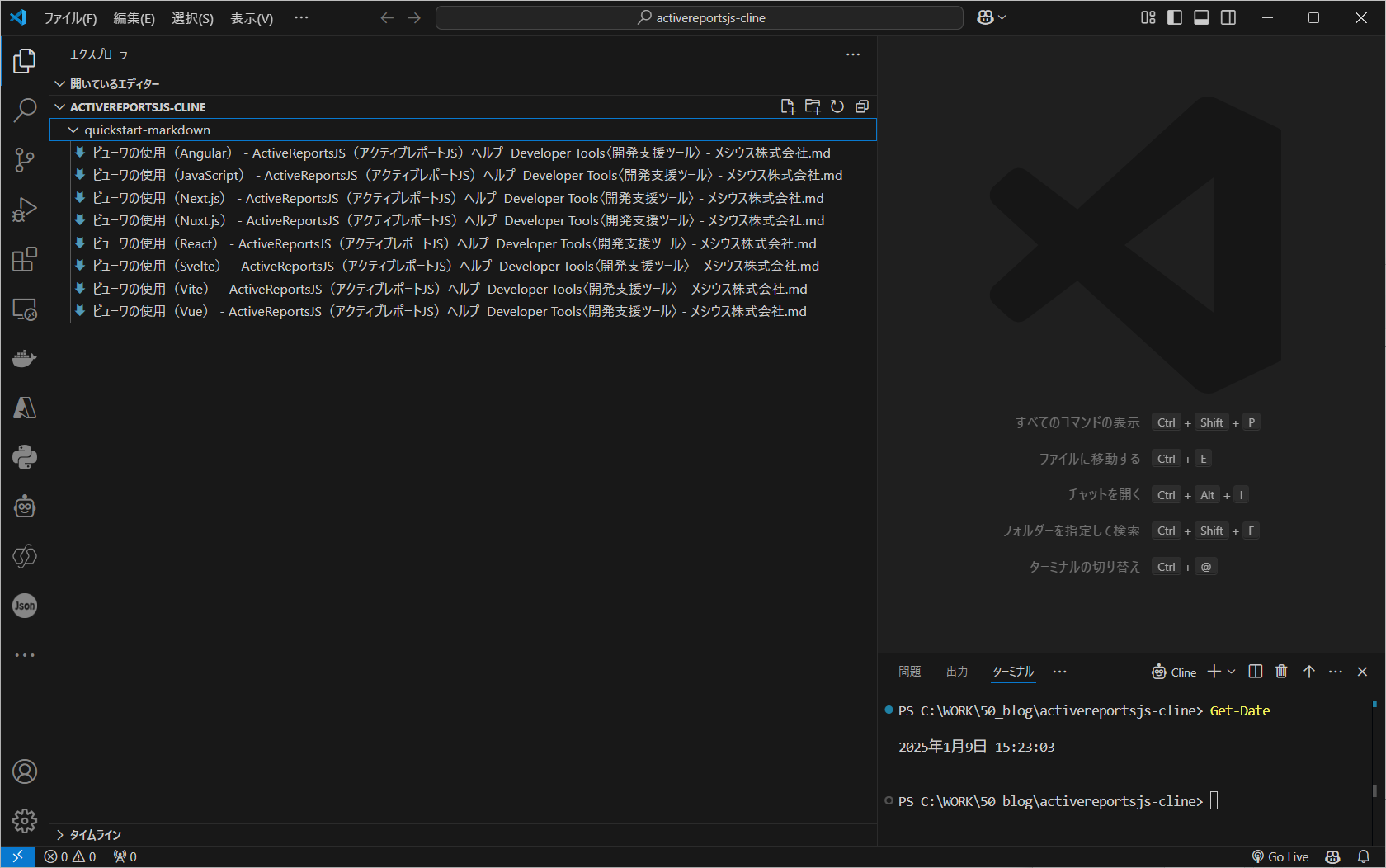
Task: Open the remote window indicator
Action: click(x=17, y=856)
